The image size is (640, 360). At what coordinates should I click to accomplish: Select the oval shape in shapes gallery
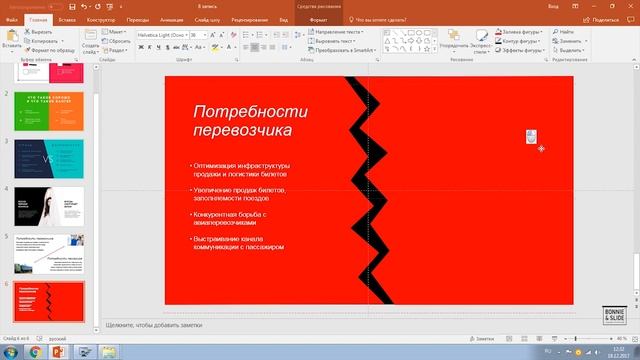coord(419,33)
